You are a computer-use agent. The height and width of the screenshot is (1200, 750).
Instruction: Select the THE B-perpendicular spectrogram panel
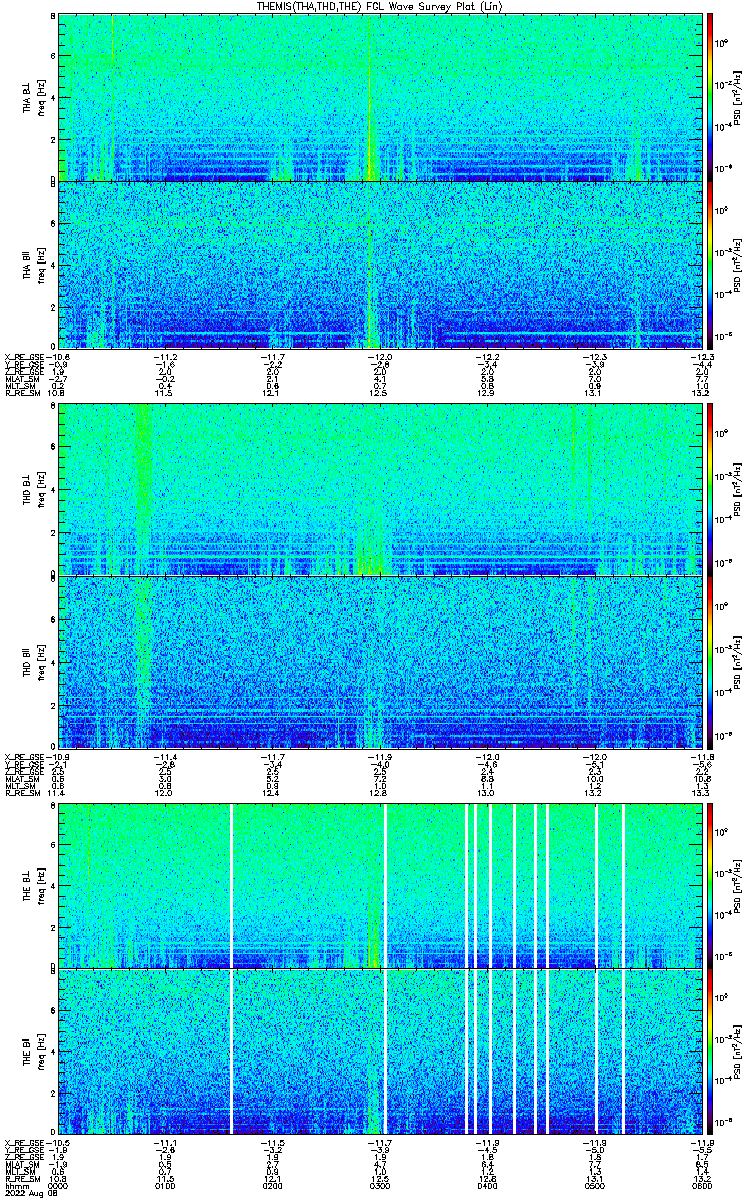coord(379,885)
